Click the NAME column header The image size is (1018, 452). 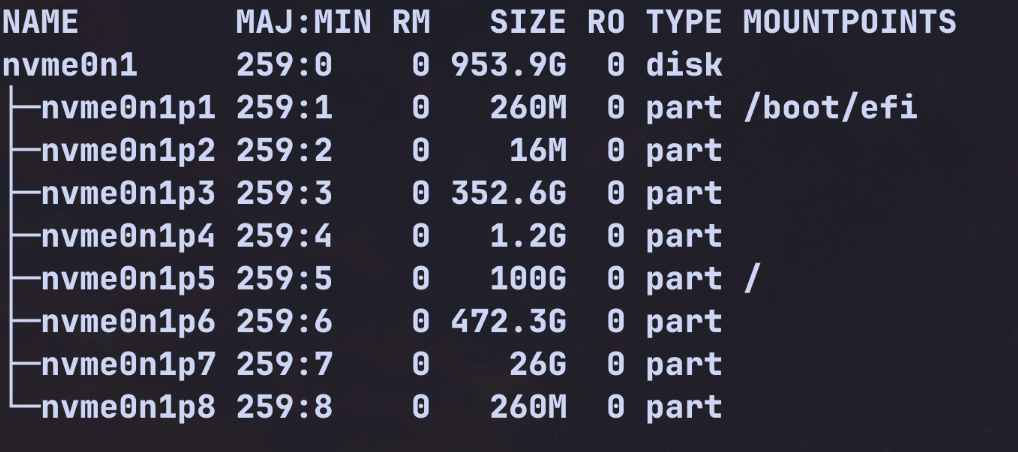(x=40, y=22)
